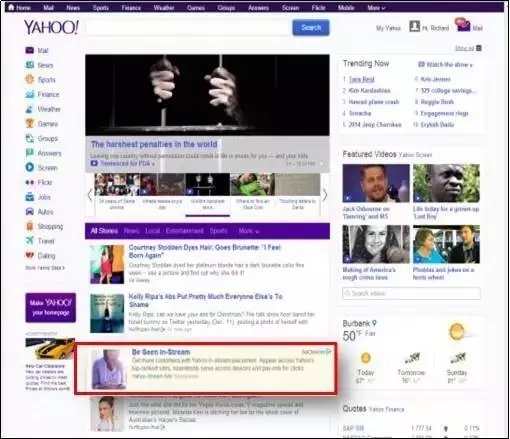This screenshot has height=439, width=510.
Task: Click the Home icon in top bar
Action: click(11, 7)
